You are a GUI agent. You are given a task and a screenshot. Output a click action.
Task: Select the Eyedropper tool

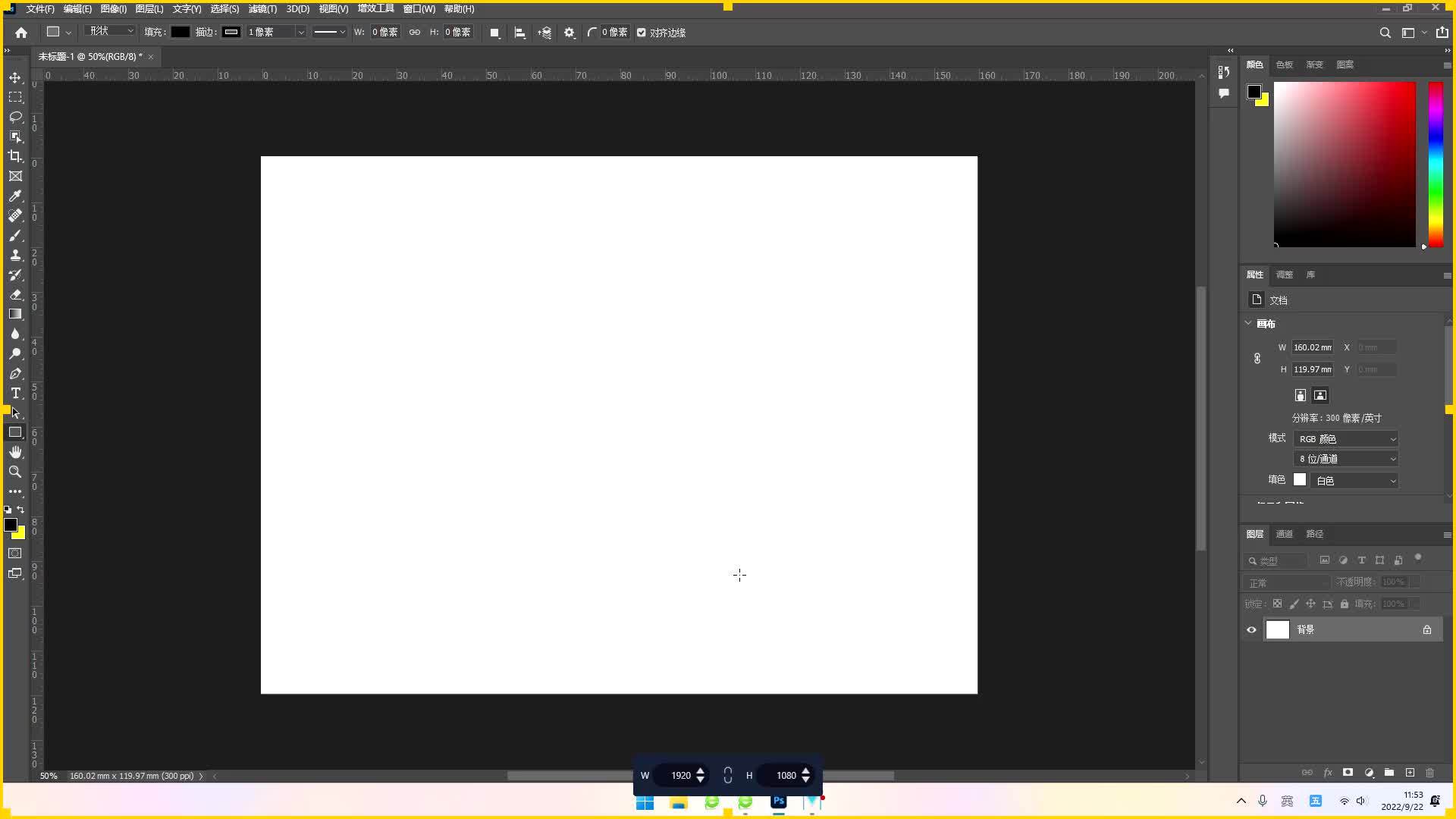(x=15, y=196)
